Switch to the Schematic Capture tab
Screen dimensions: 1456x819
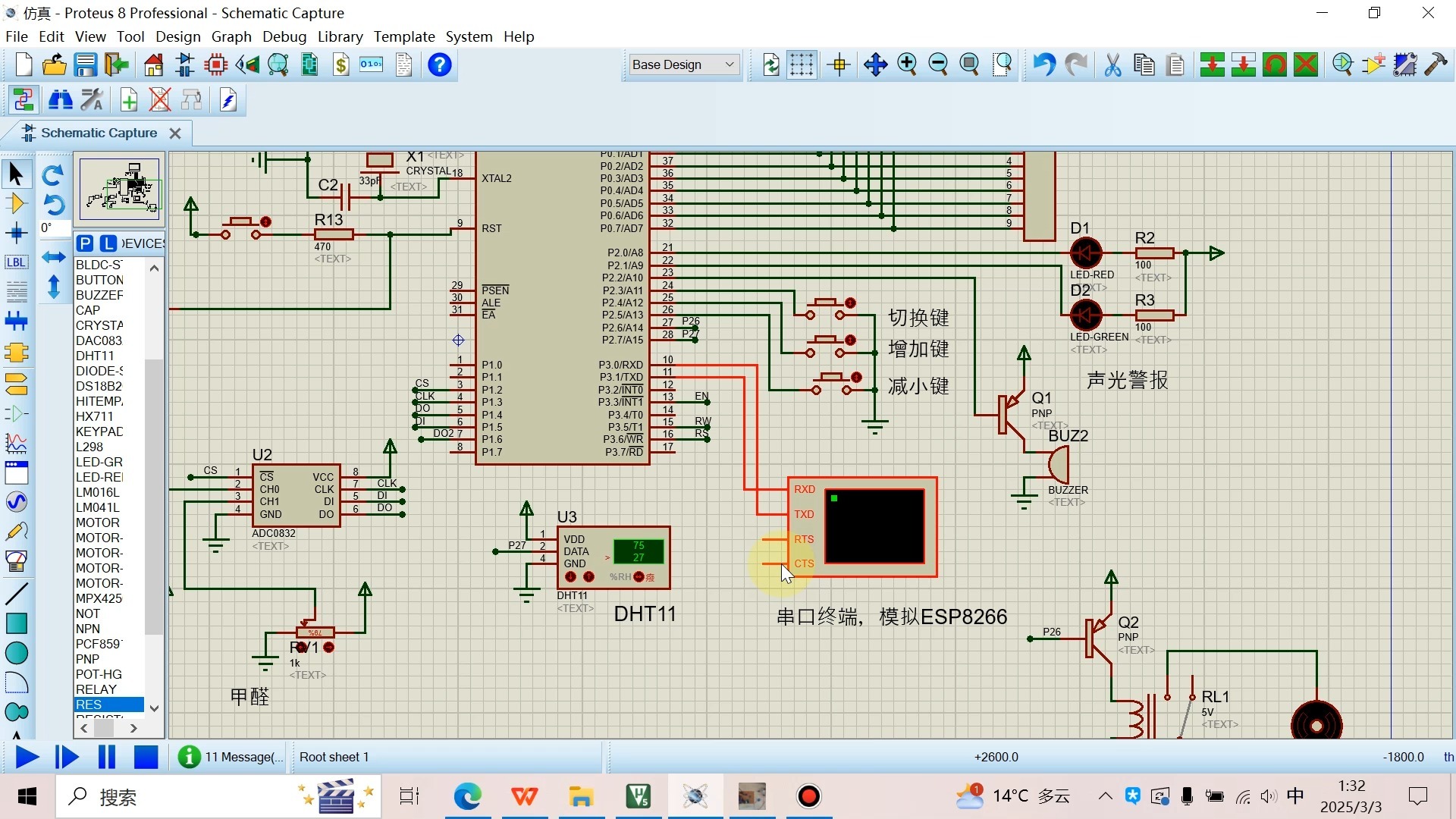[99, 133]
